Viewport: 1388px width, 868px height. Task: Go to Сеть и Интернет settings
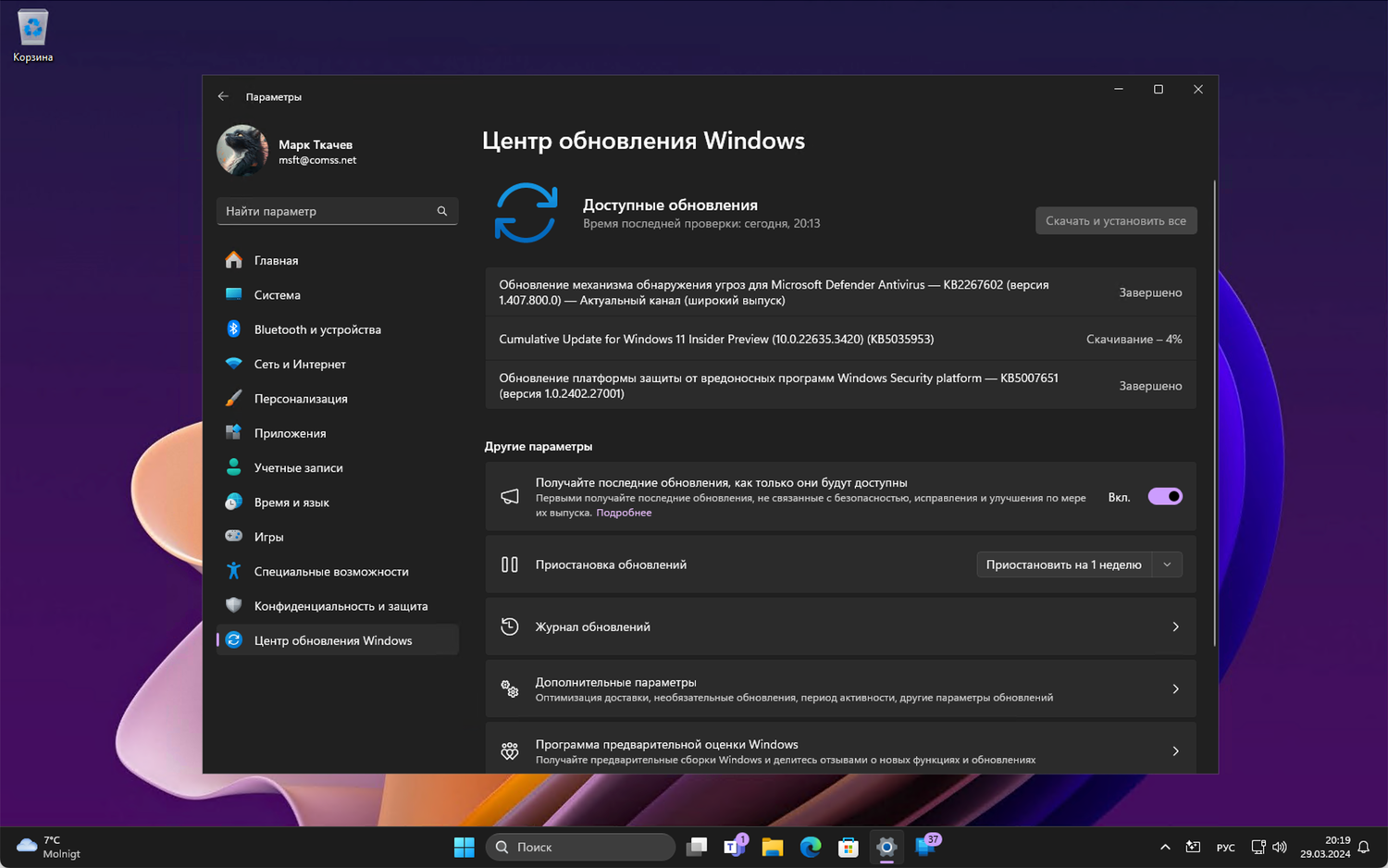337,364
